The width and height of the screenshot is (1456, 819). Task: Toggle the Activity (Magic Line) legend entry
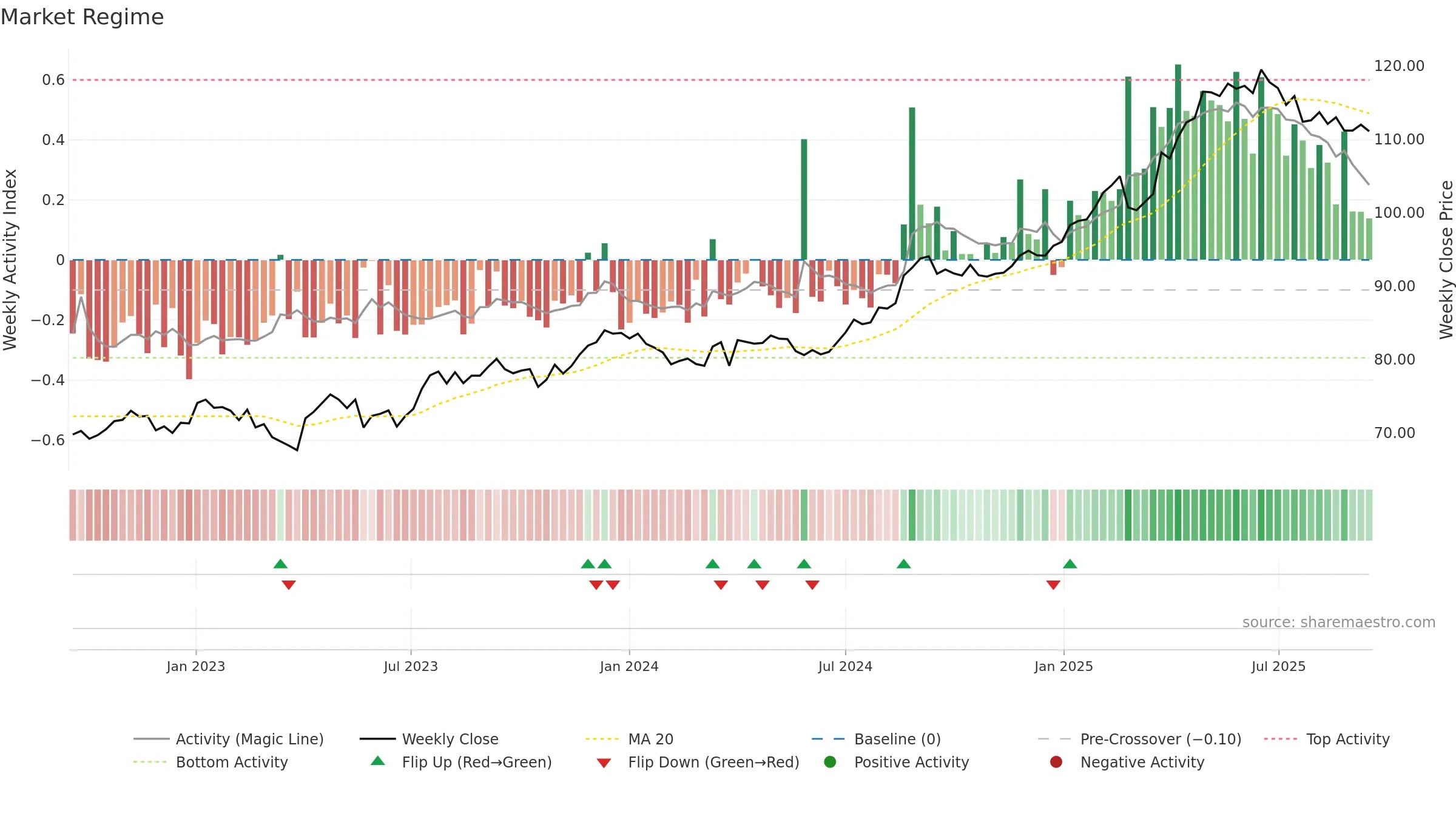tap(229, 739)
